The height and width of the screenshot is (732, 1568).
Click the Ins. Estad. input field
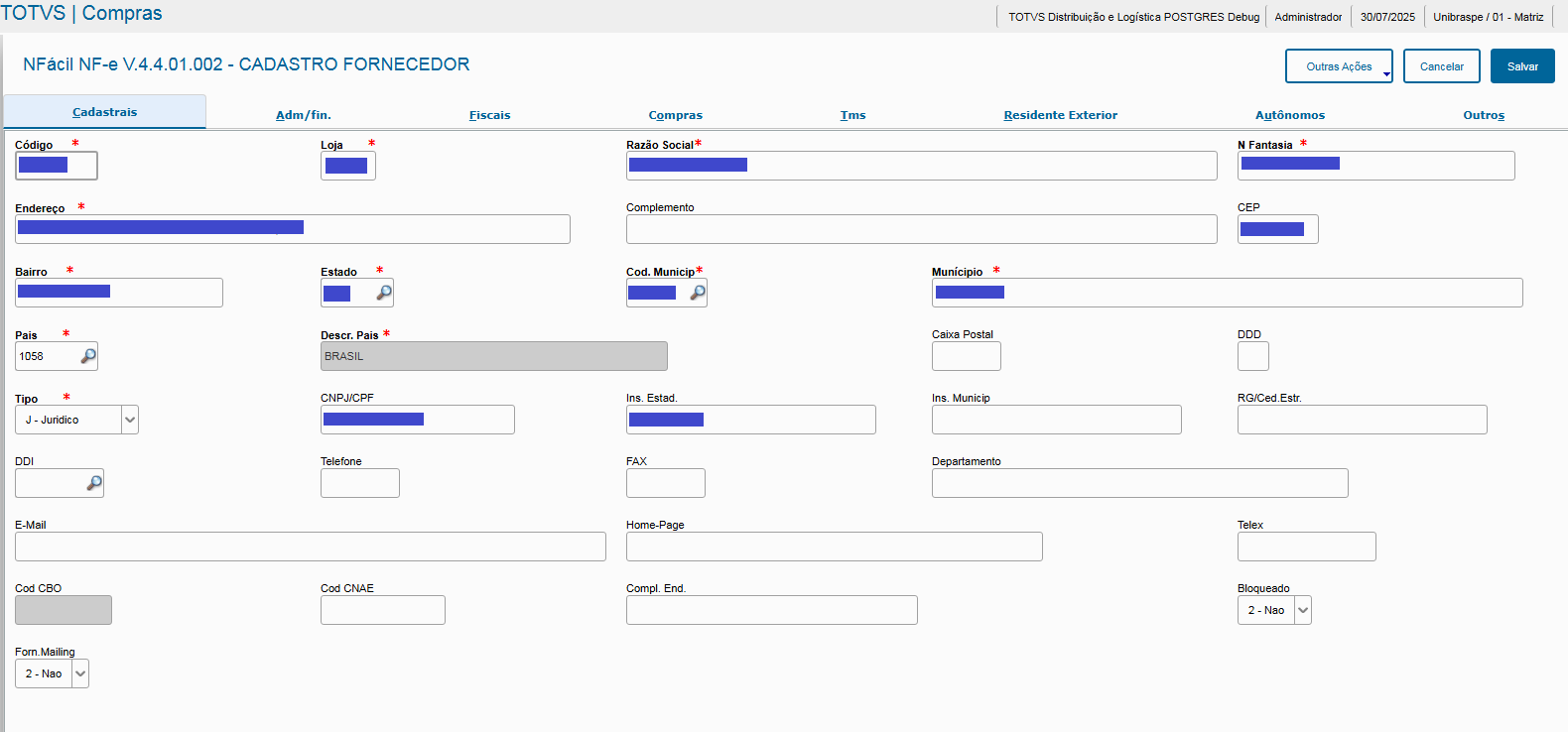coord(751,420)
